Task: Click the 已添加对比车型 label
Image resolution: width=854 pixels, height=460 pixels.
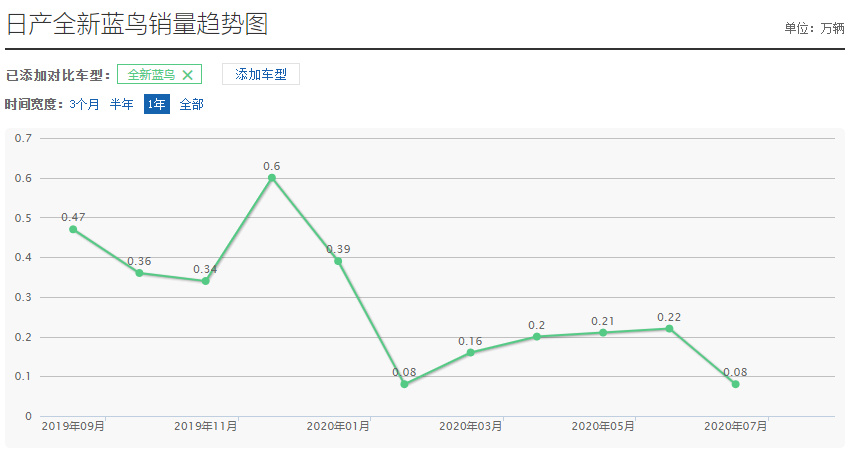Action: click(x=58, y=75)
